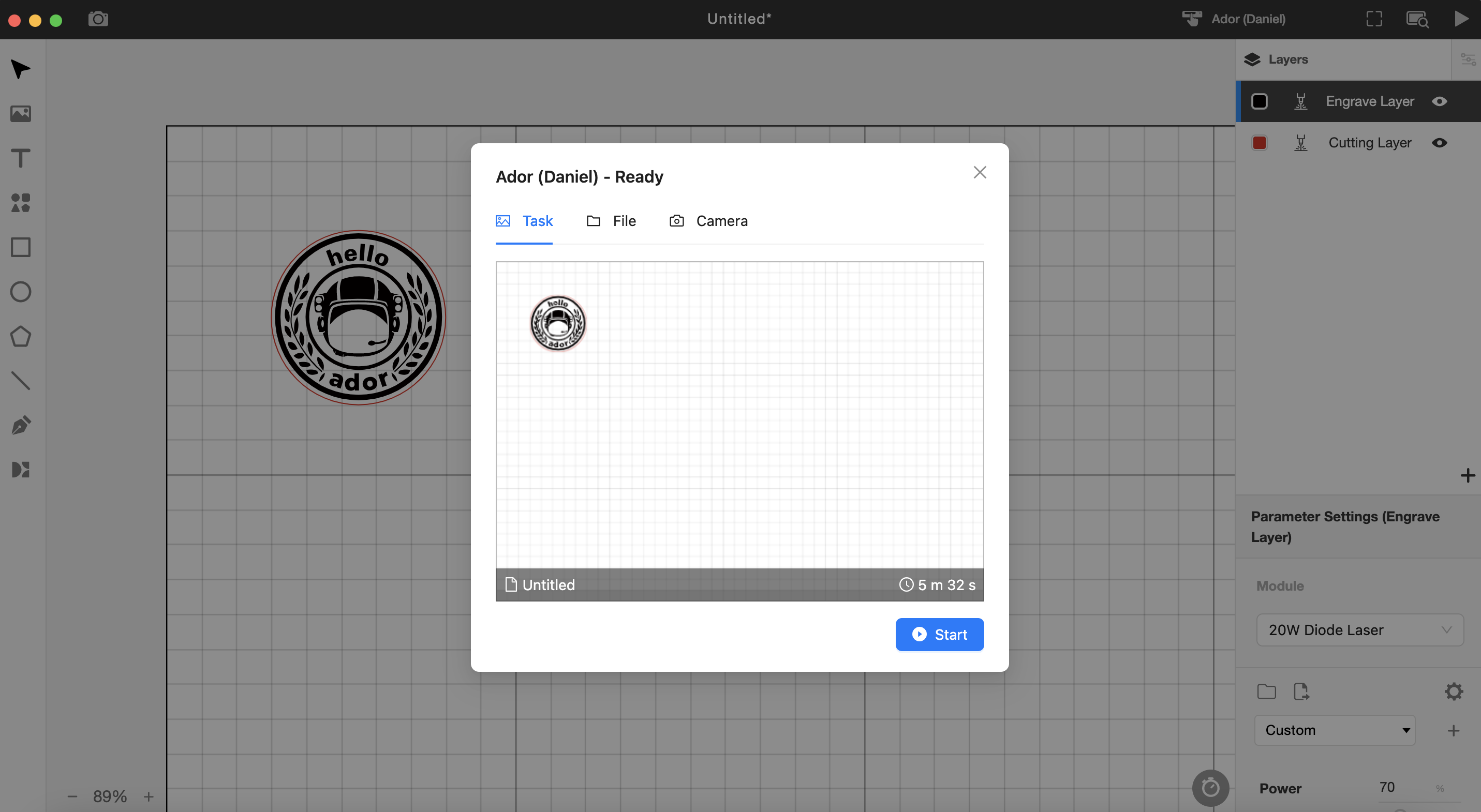
Task: Close the Ador (Daniel) dialog
Action: point(980,172)
